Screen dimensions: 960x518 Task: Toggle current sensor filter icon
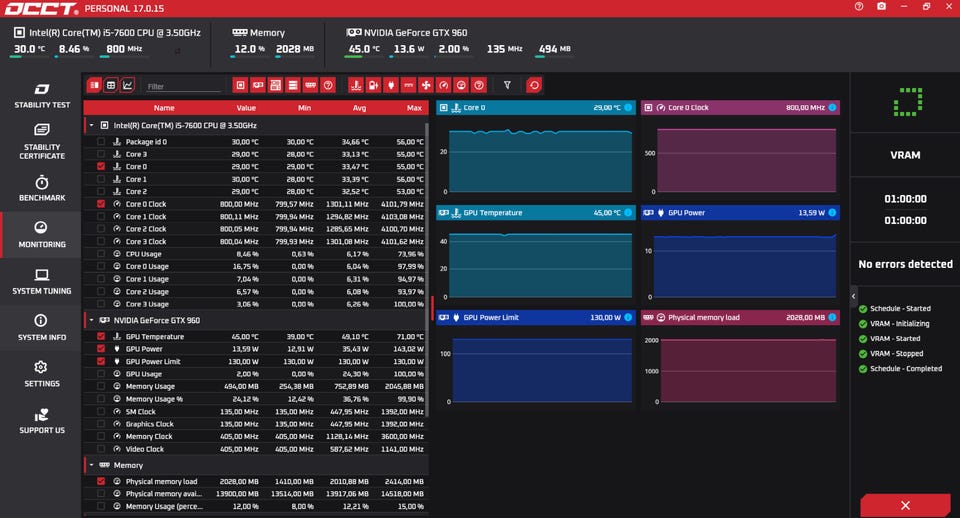coord(408,85)
